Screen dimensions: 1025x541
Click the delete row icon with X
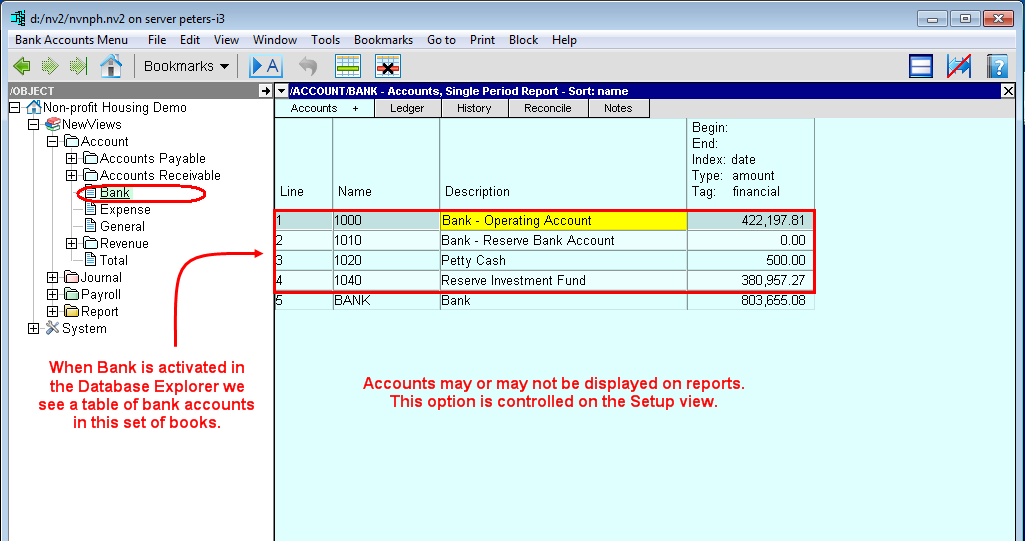388,66
